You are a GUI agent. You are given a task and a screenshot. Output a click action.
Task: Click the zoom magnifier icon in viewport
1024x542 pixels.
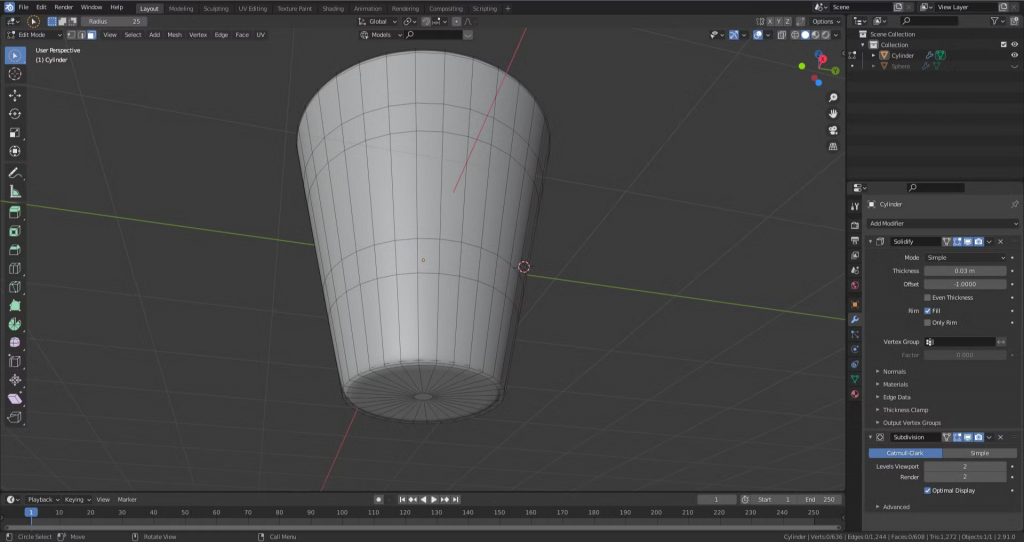coord(833,98)
